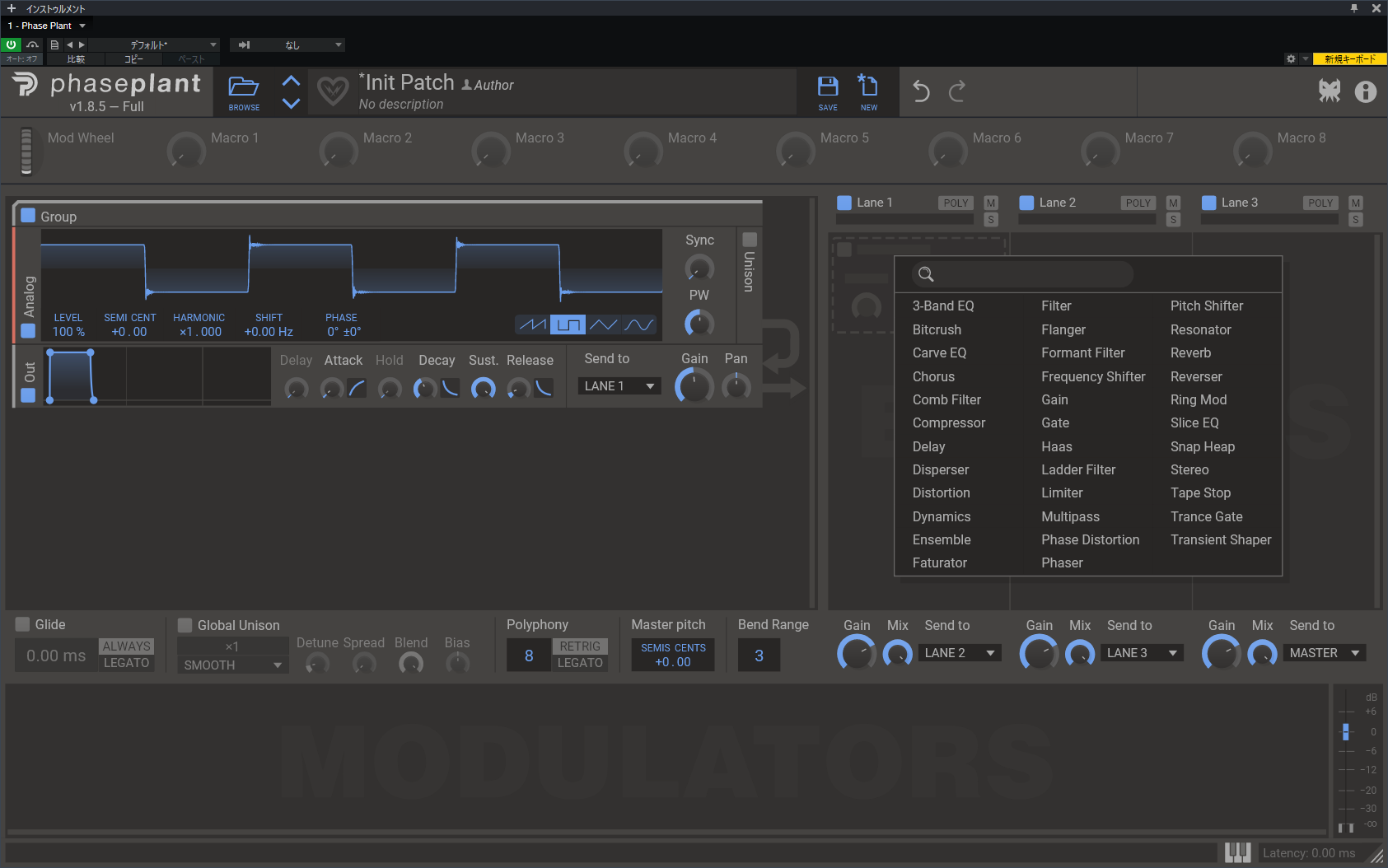
Task: Click Lane 1 POLY button
Action: [x=956, y=203]
